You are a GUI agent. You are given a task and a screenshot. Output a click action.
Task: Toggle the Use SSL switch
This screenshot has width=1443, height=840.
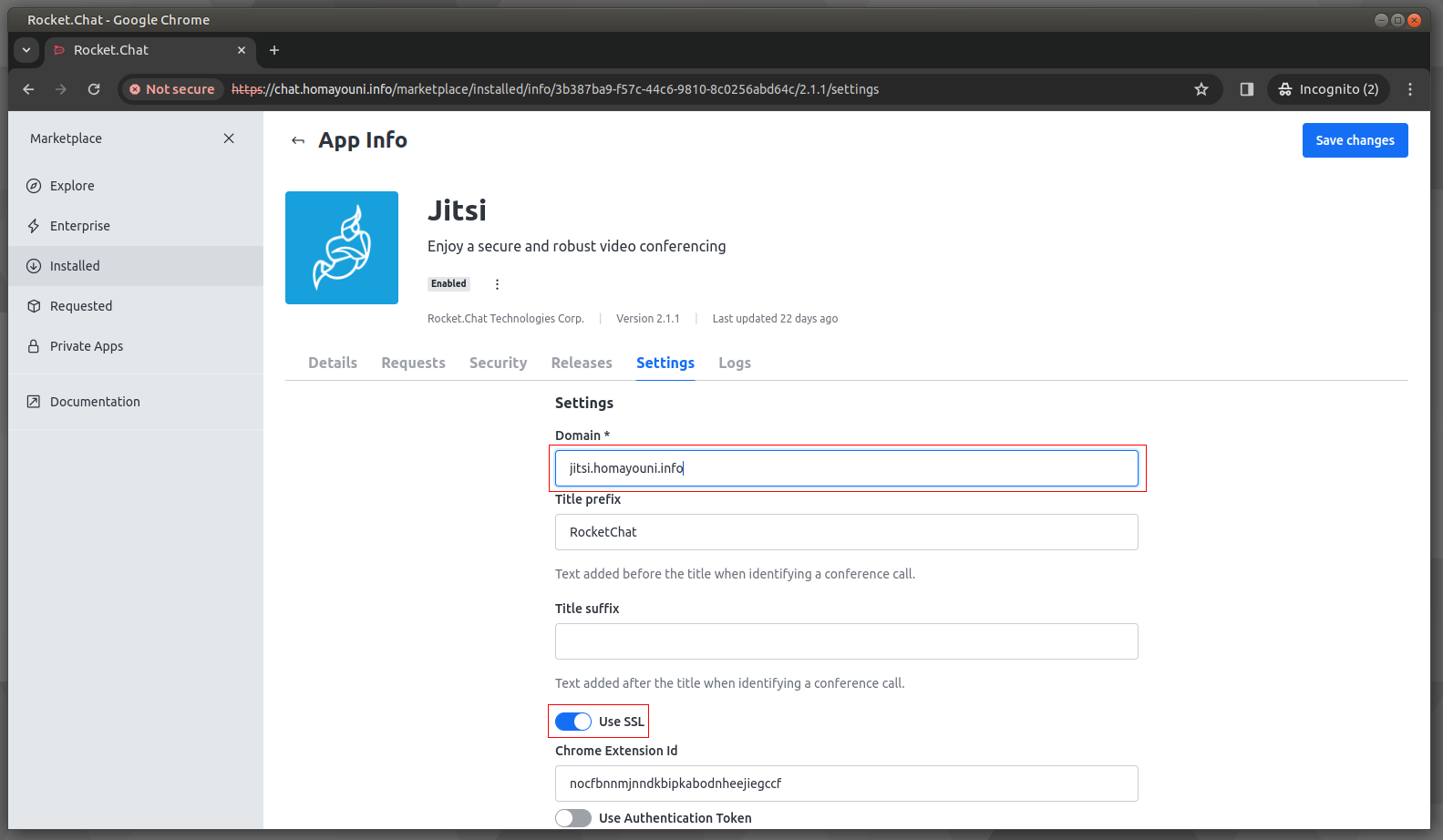(x=573, y=722)
